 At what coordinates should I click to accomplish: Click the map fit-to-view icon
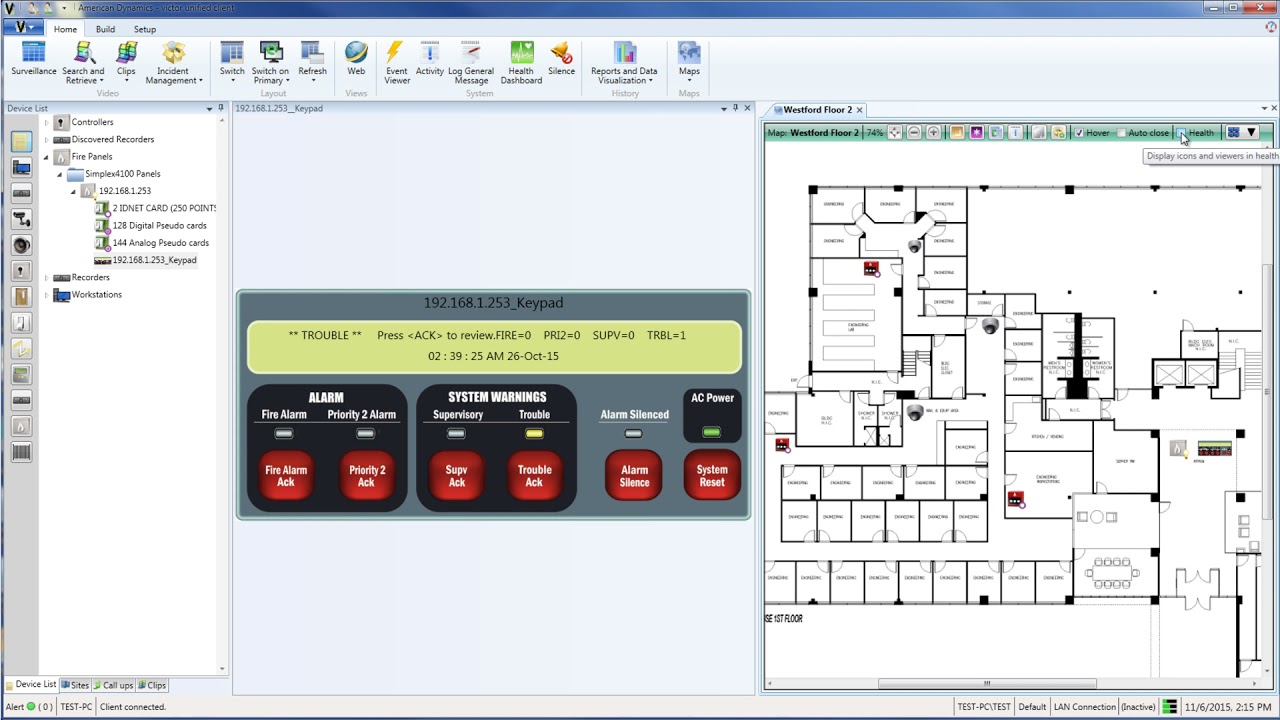point(895,133)
